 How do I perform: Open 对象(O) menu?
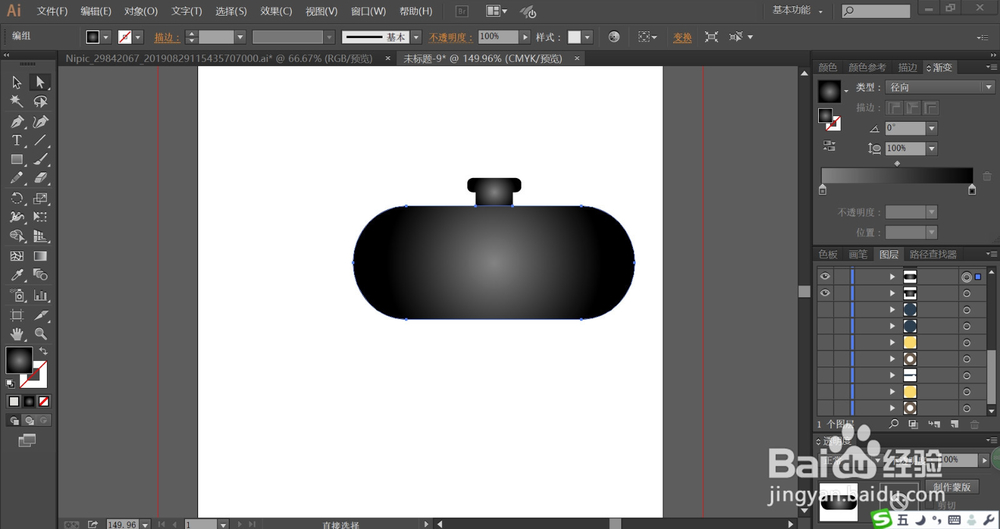(x=141, y=11)
